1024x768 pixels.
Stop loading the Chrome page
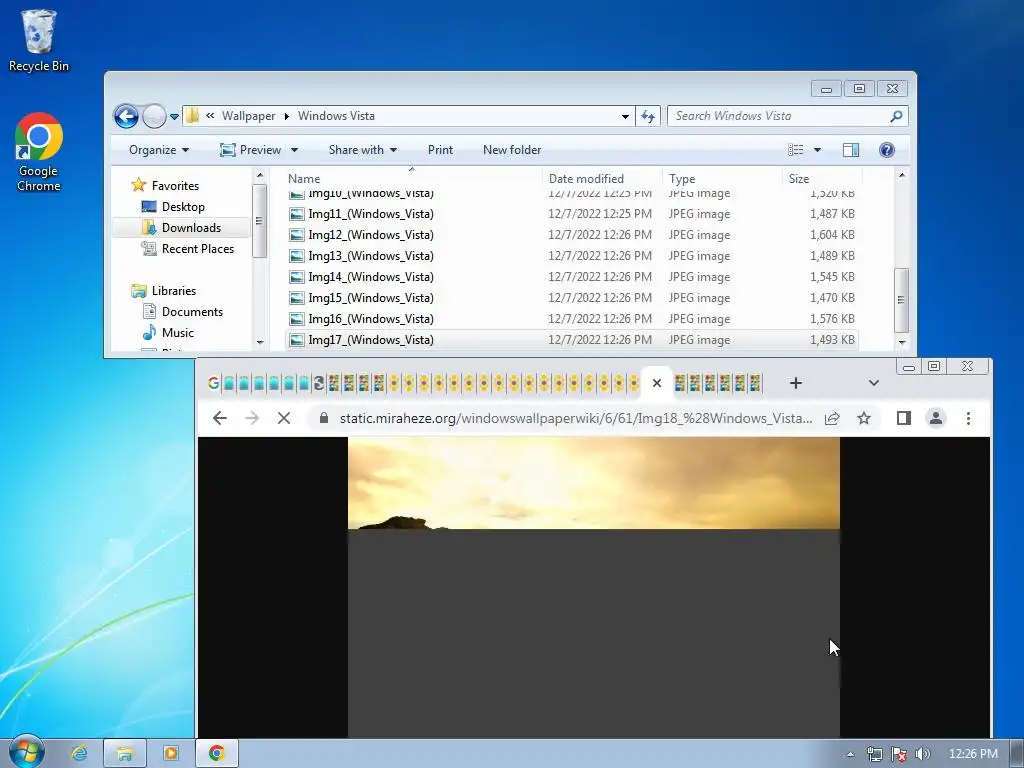pyautogui.click(x=284, y=419)
